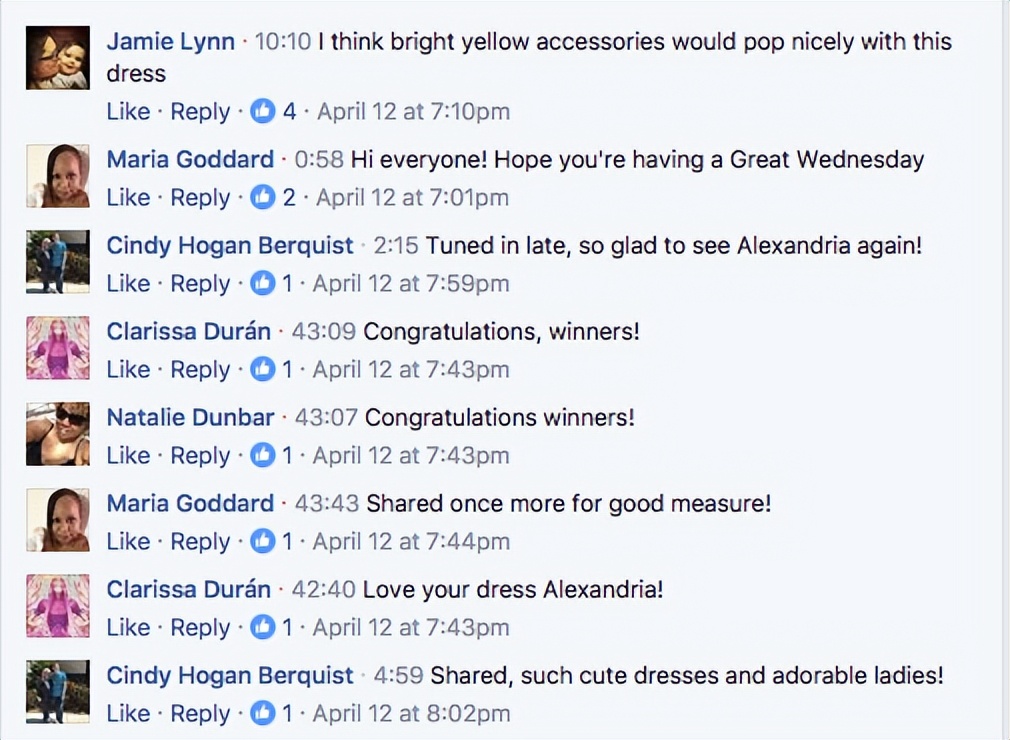Reply to Maria Goddard's 'Hi everyone' comment
Viewport: 1010px width, 740px height.
click(200, 197)
